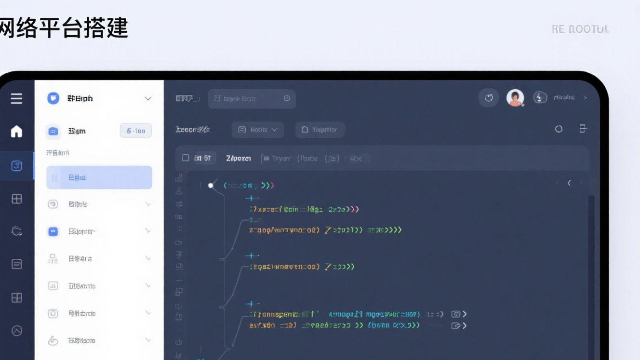Image resolution: width=640 pixels, height=360 pixels.
Task: Toggle the white node dot in code tree
Action: [x=211, y=185]
